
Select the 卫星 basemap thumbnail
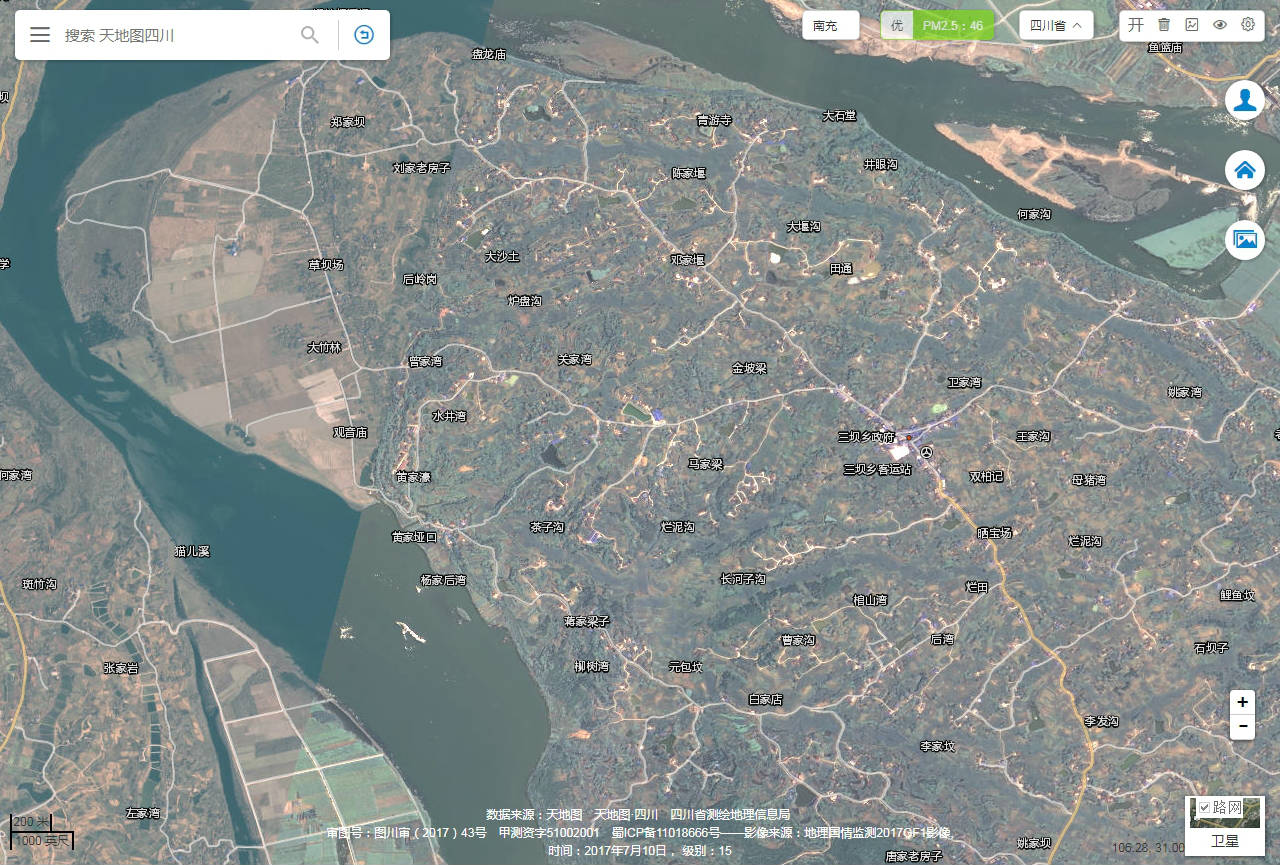(1225, 826)
